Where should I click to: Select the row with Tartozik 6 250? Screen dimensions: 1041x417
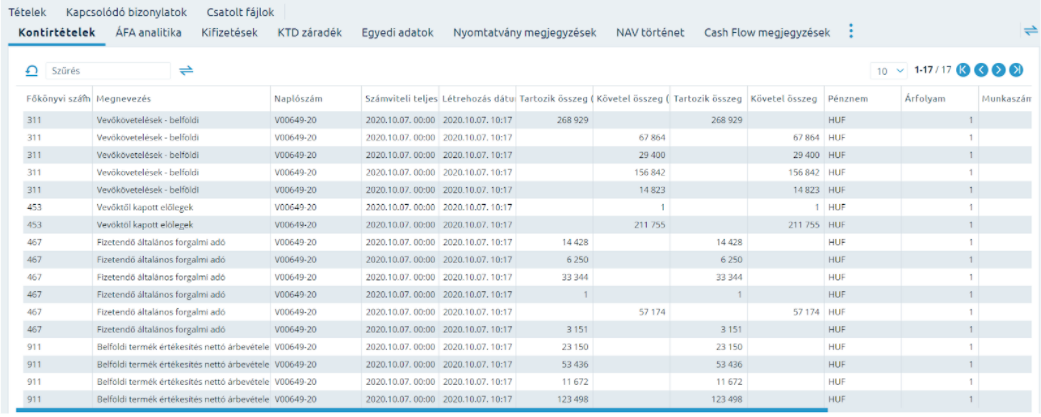click(528, 259)
